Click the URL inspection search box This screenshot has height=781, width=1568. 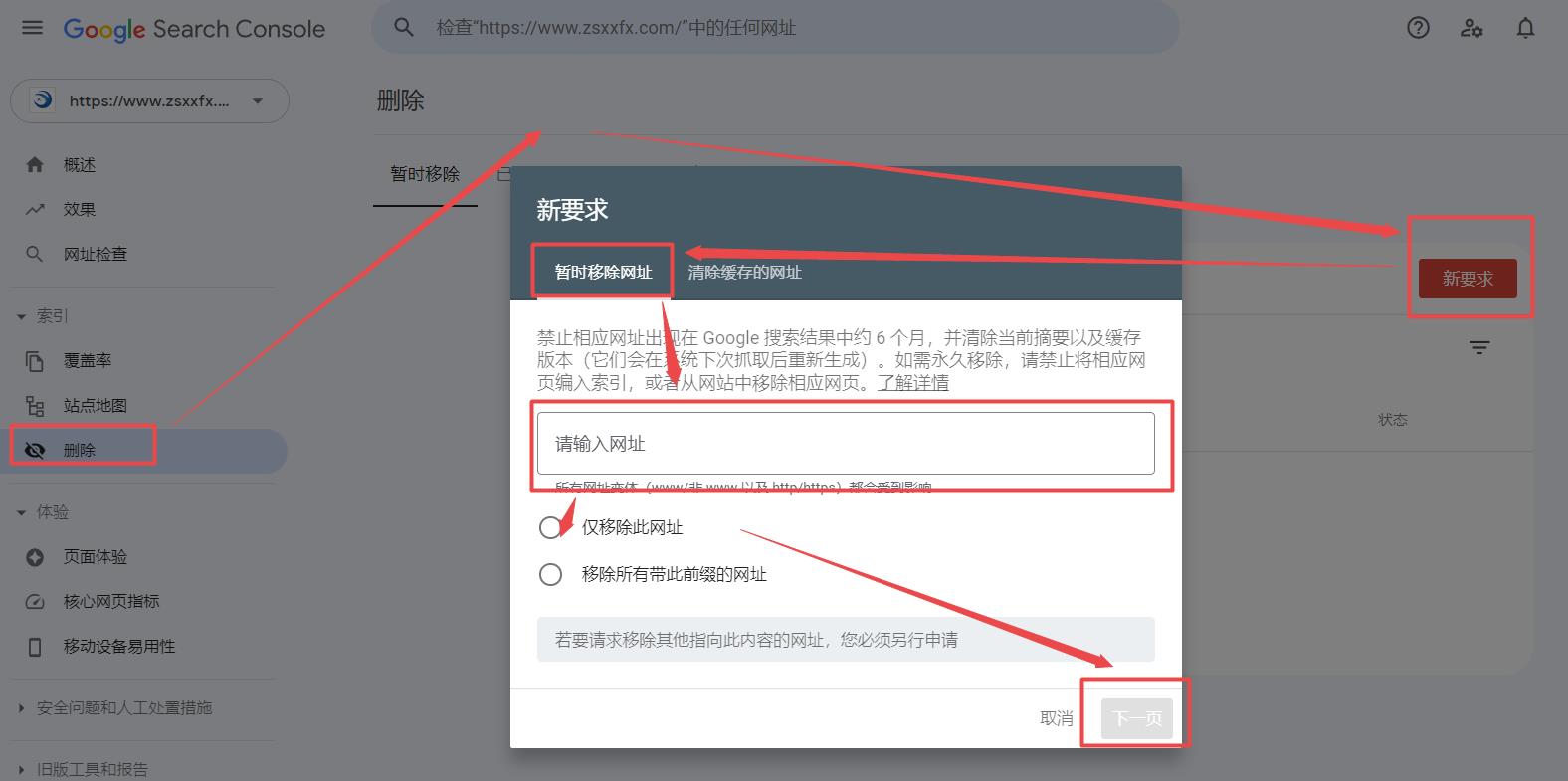point(775,28)
